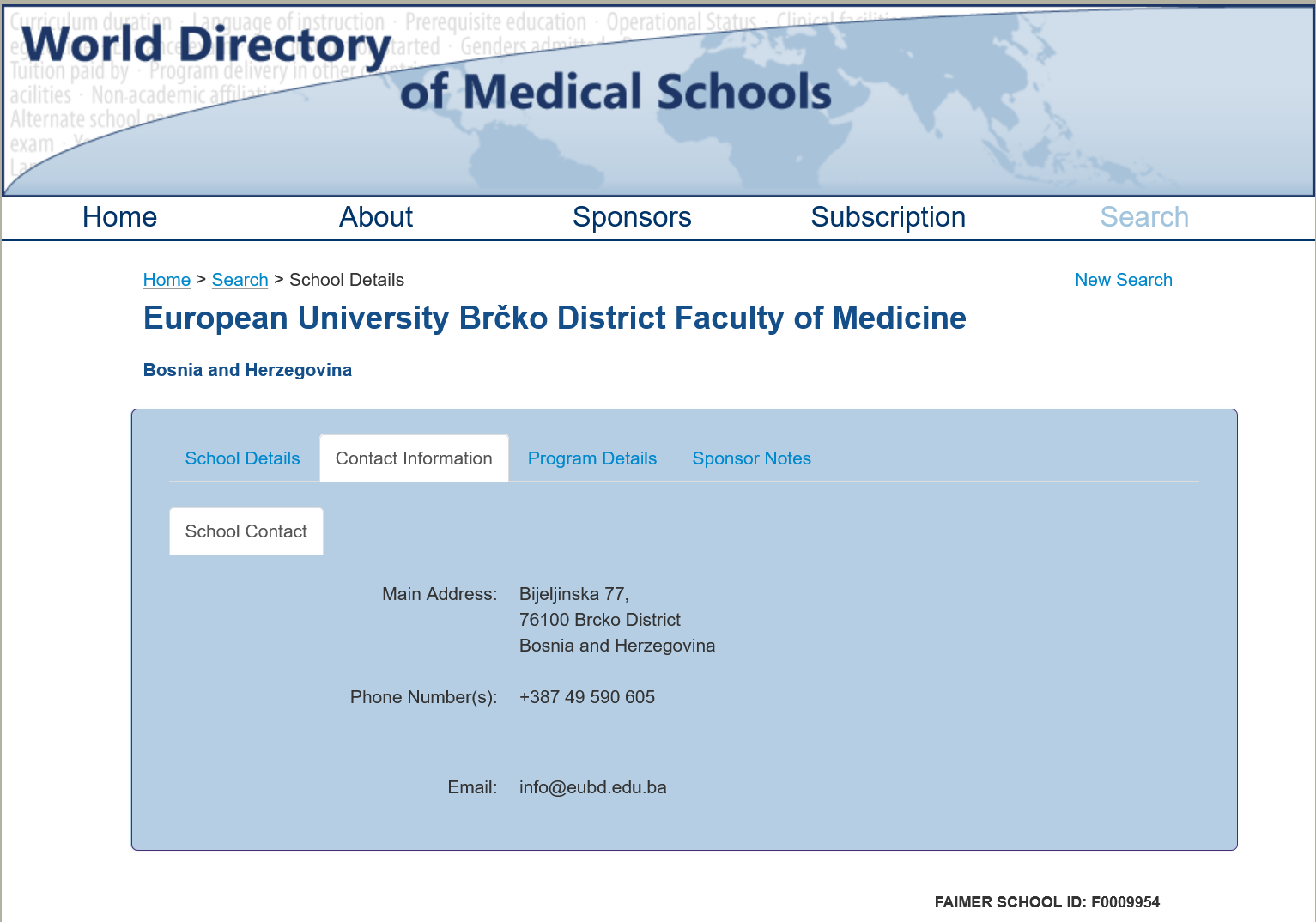Click Bosnia and Herzegovina in the address
The width and height of the screenshot is (1316, 922).
(617, 646)
